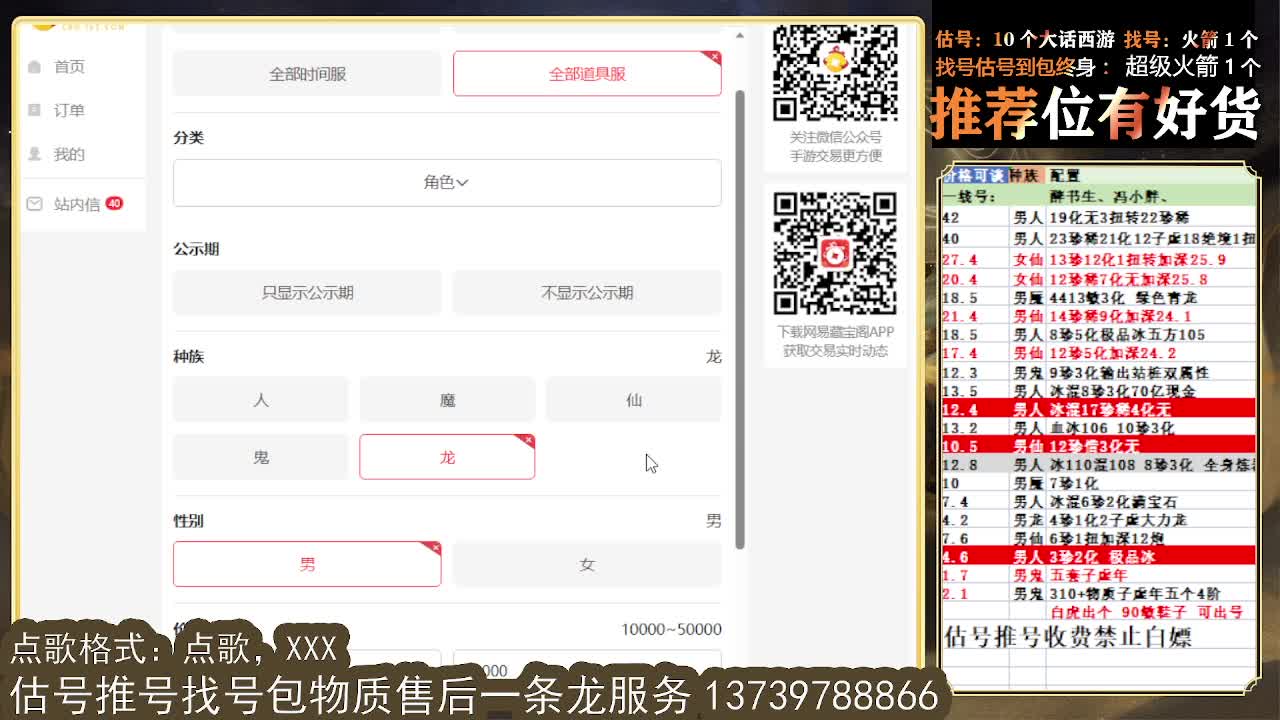Remove the 龙 race selection via its X
1280x720 pixels.
(x=529, y=438)
